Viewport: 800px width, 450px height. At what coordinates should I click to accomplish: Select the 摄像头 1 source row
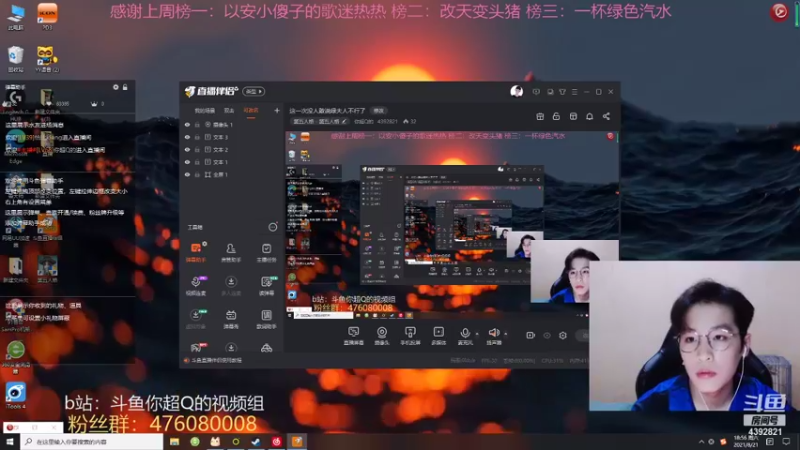pos(231,124)
